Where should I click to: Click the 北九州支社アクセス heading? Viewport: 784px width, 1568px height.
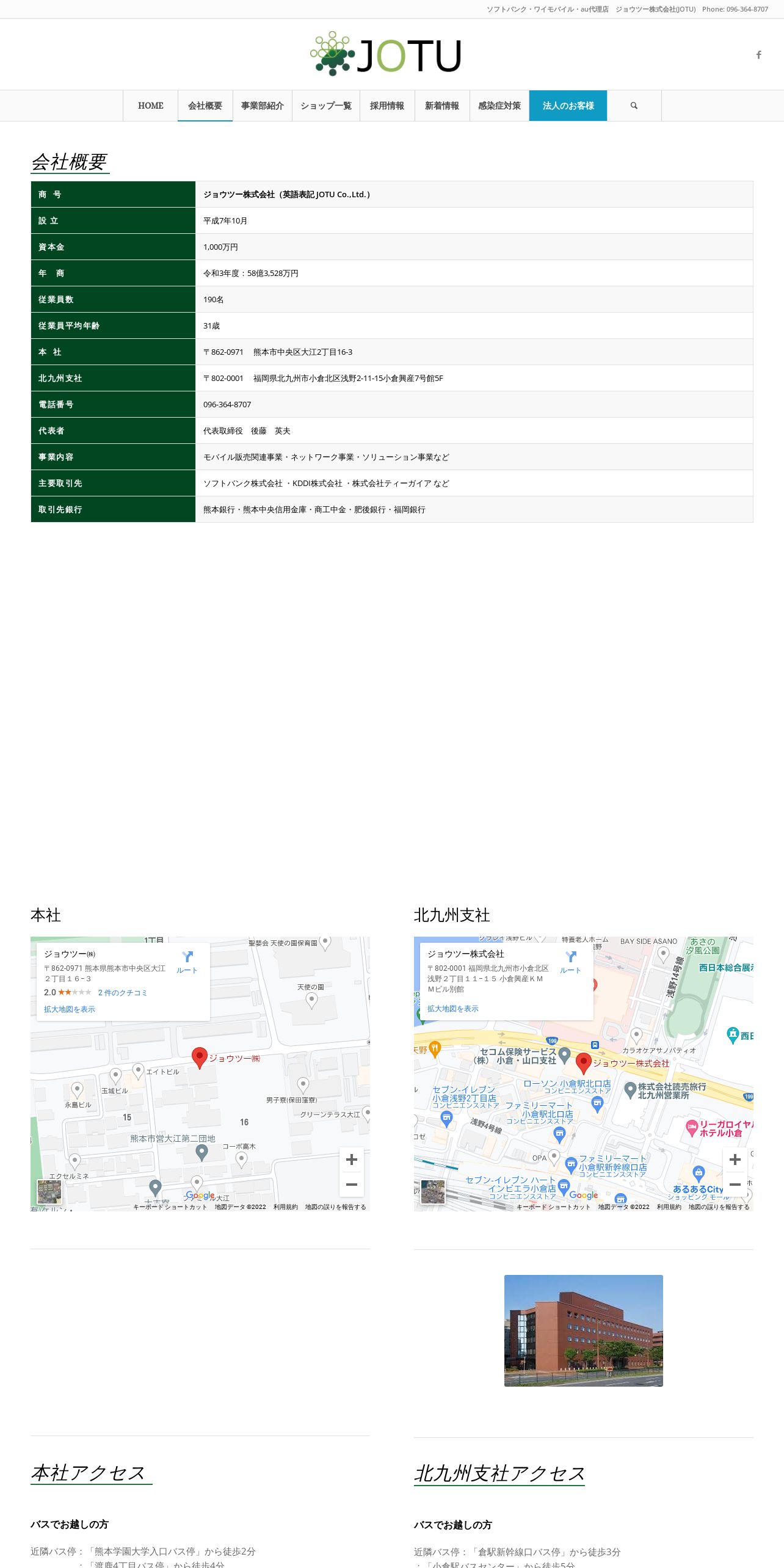499,1473
